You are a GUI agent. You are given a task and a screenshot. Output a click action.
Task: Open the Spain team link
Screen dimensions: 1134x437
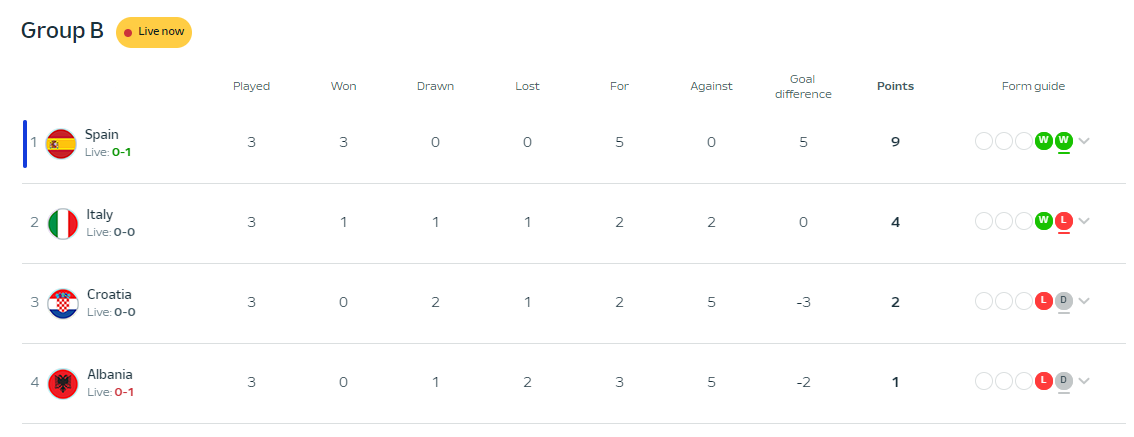coord(102,135)
